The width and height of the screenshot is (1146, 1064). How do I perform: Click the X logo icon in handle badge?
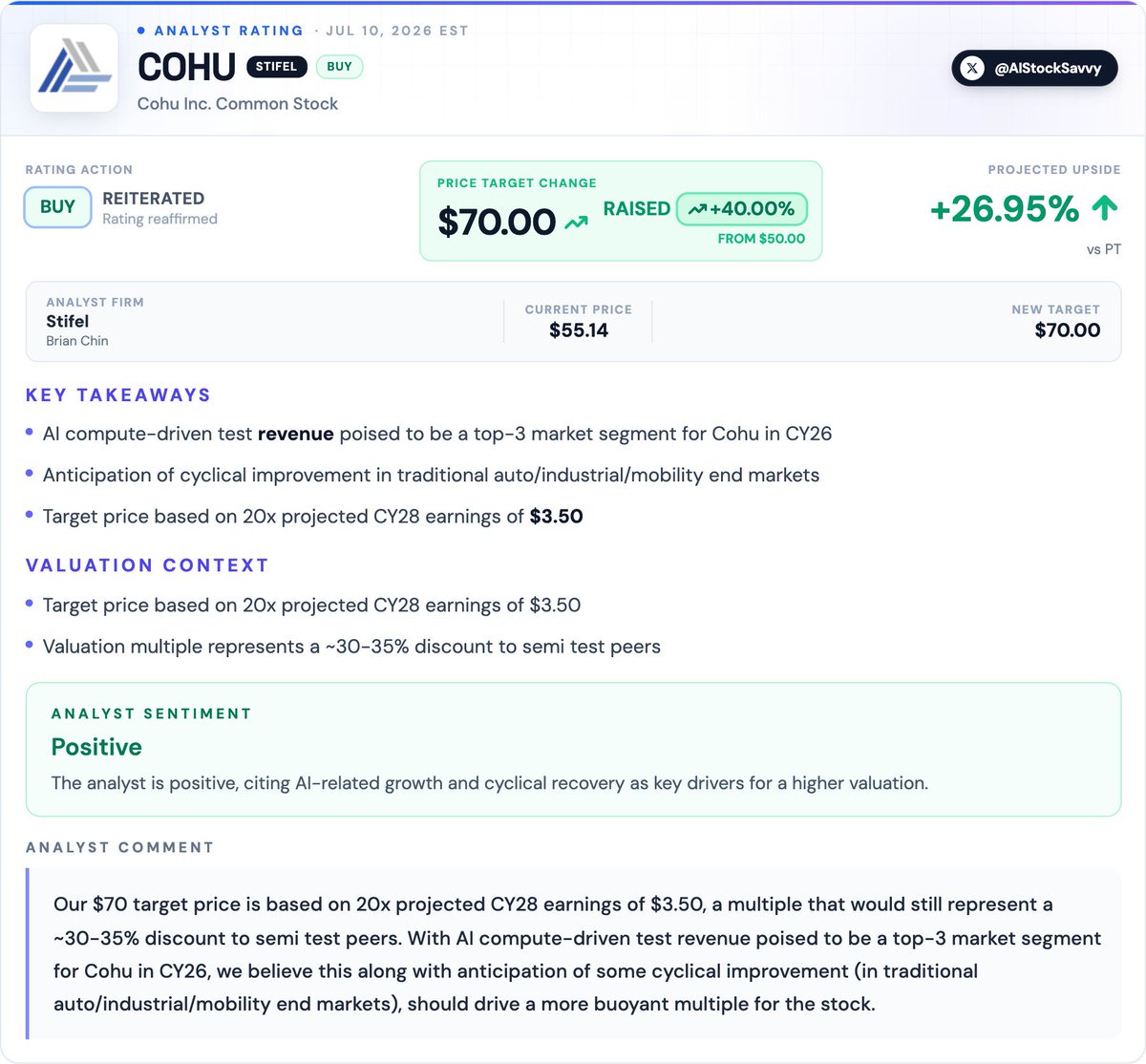pyautogui.click(x=972, y=68)
